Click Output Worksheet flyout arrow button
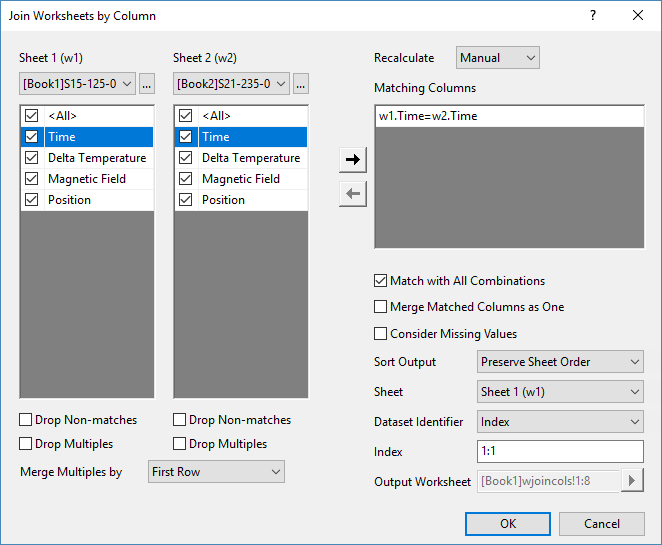The image size is (662, 545). [631, 481]
